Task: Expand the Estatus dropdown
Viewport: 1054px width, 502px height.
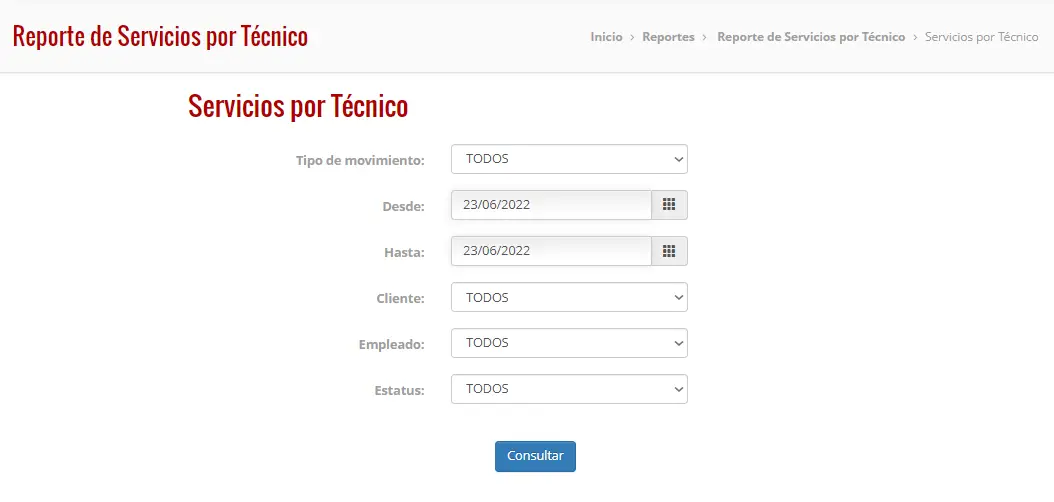Action: tap(569, 389)
